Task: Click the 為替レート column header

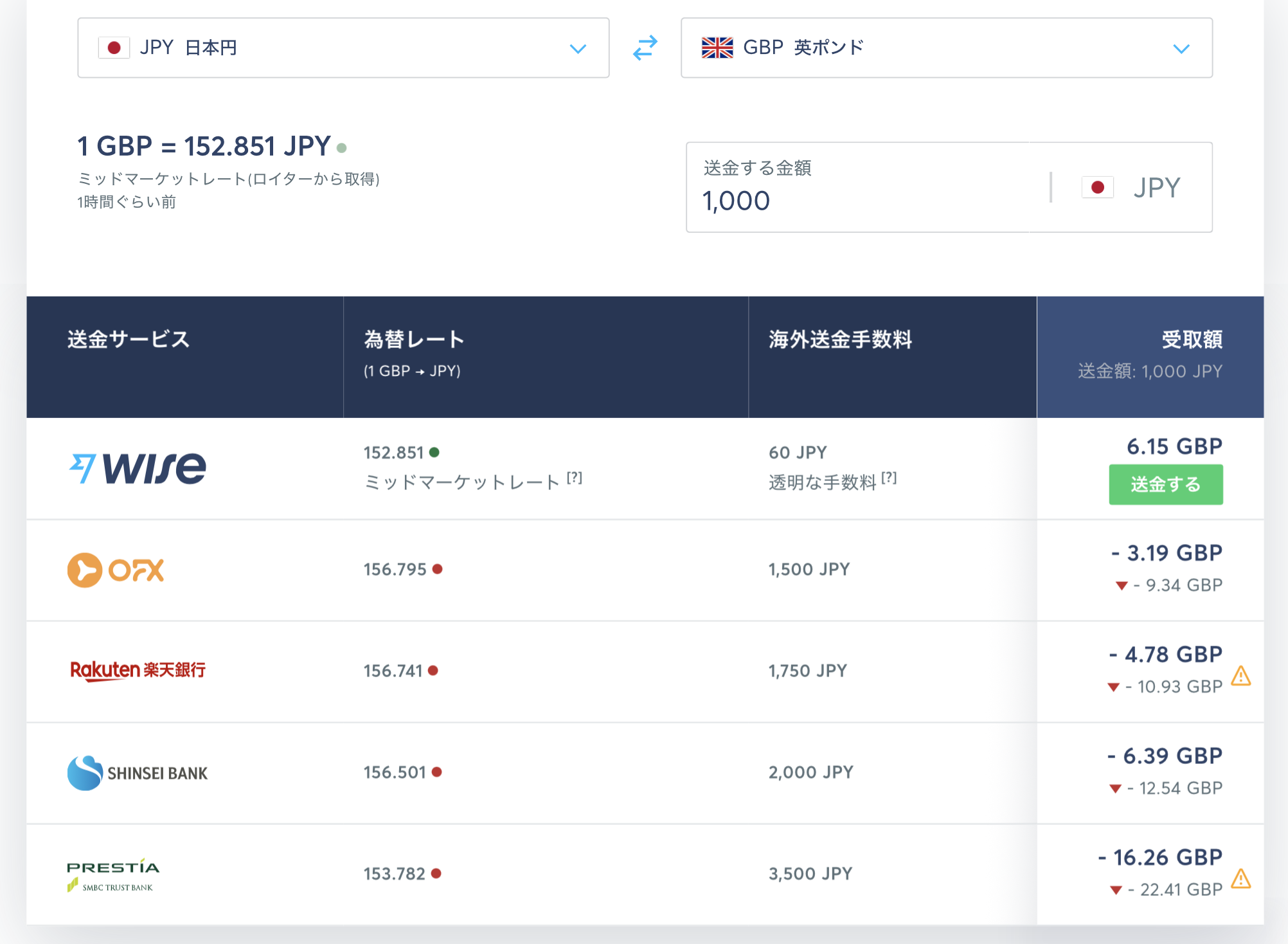Action: (x=414, y=340)
